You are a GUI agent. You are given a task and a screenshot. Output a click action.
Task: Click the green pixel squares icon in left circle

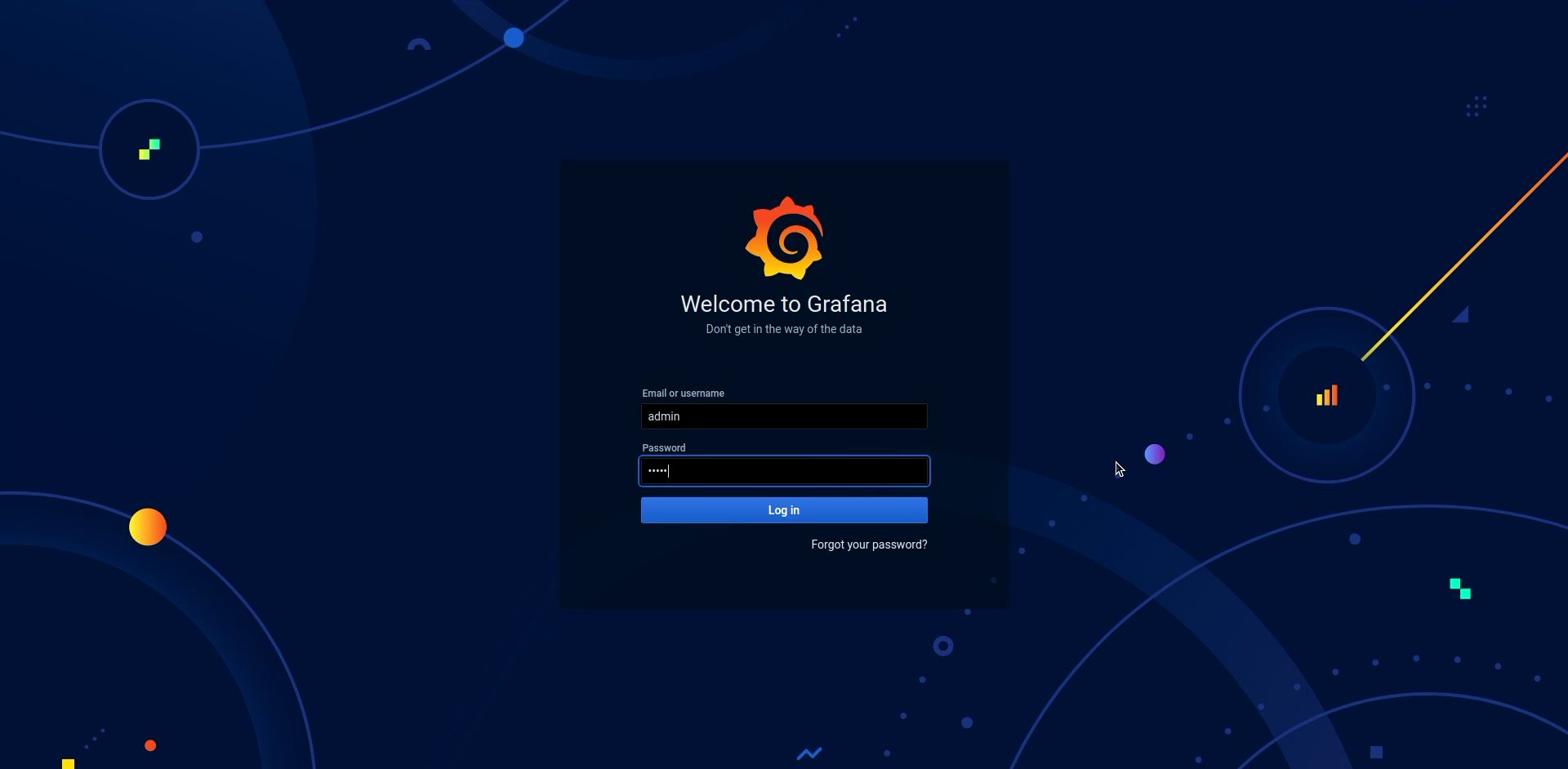click(x=149, y=149)
